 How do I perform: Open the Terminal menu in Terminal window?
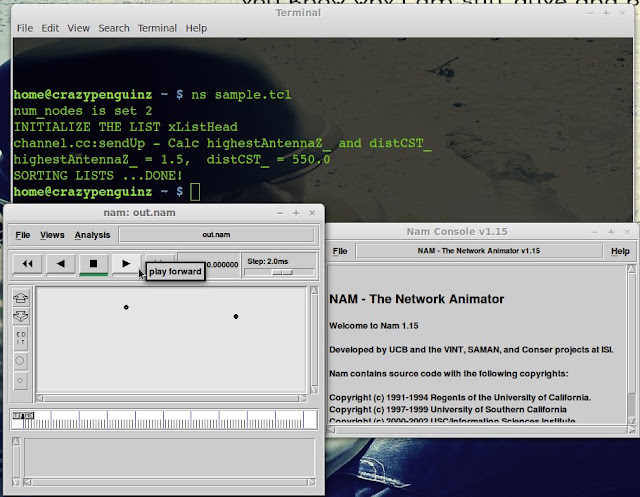point(157,28)
